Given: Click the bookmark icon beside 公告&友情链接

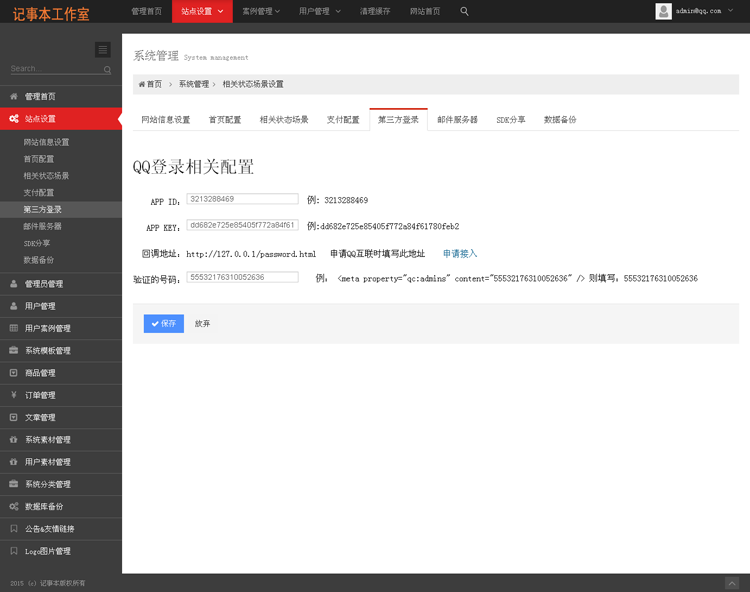Looking at the screenshot, I should tap(13, 528).
